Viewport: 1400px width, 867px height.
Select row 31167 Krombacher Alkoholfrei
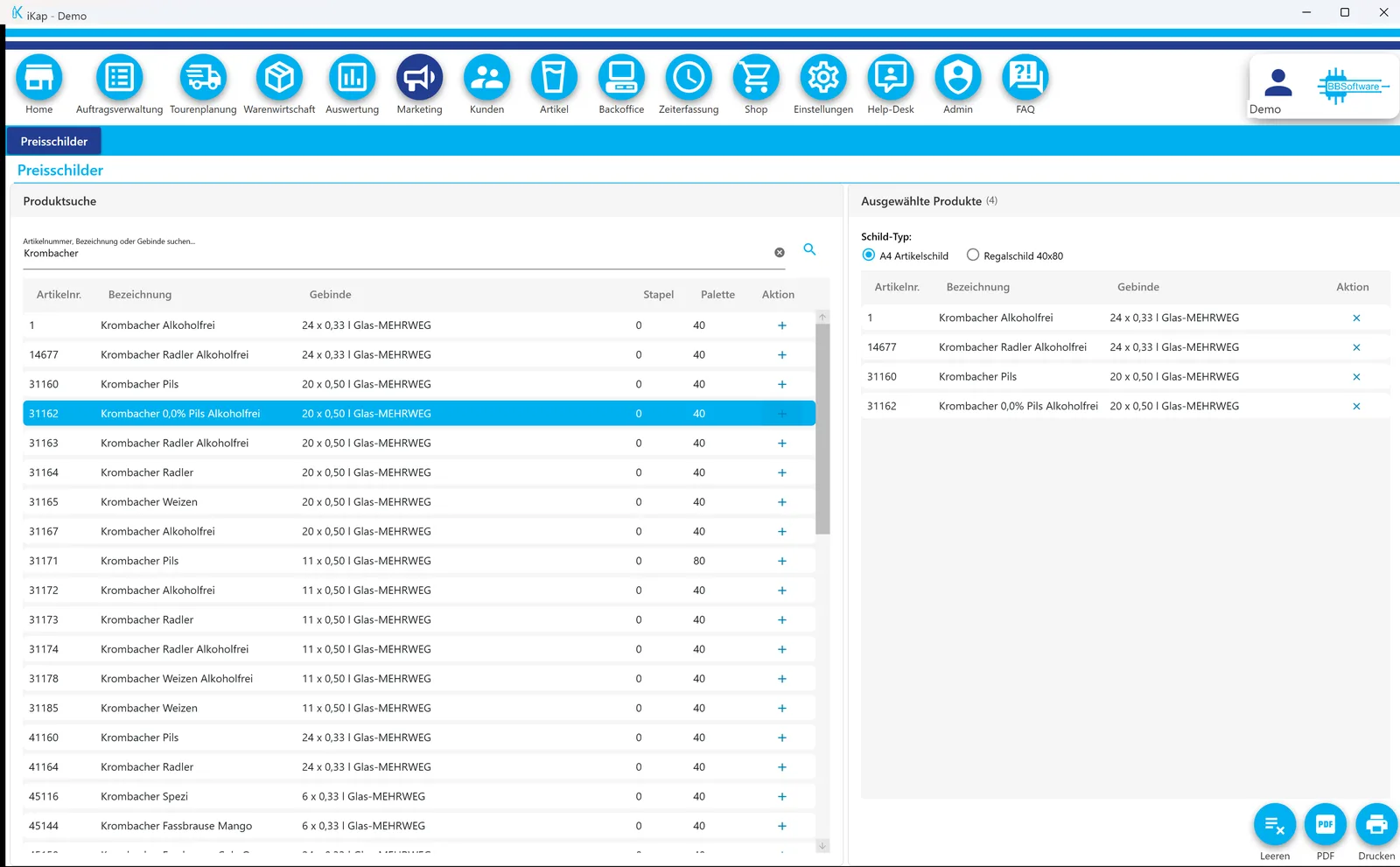[419, 532]
